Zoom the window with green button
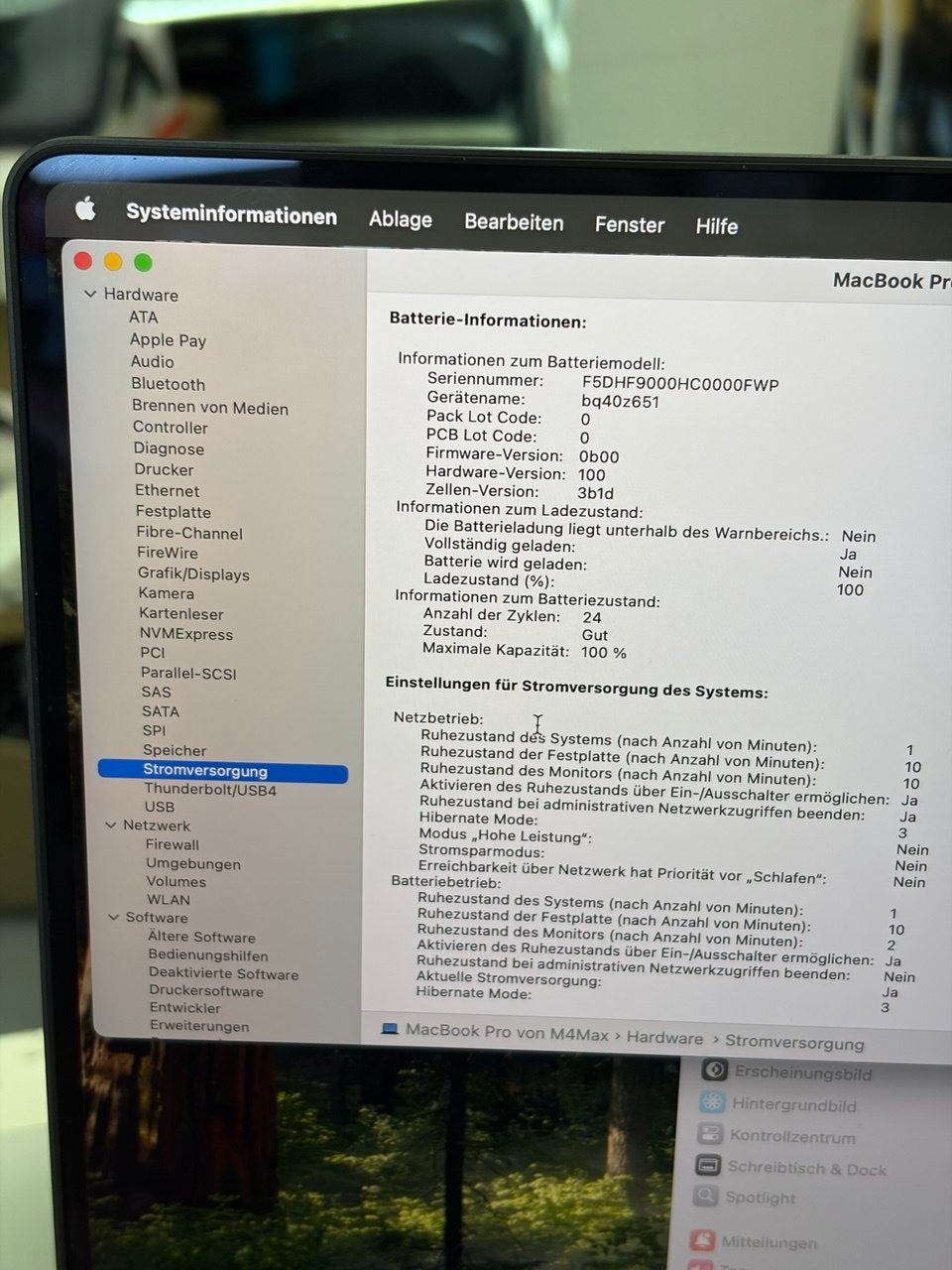This screenshot has width=952, height=1270. [x=143, y=263]
